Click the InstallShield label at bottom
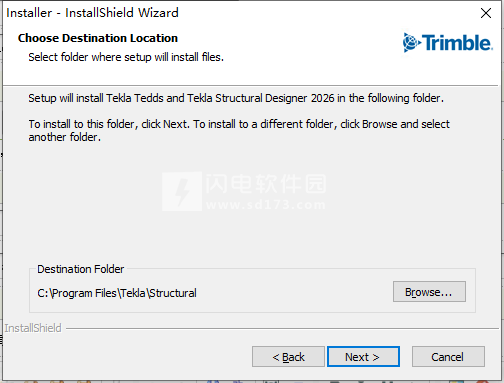Screen dimensions: 504x383 [33, 328]
